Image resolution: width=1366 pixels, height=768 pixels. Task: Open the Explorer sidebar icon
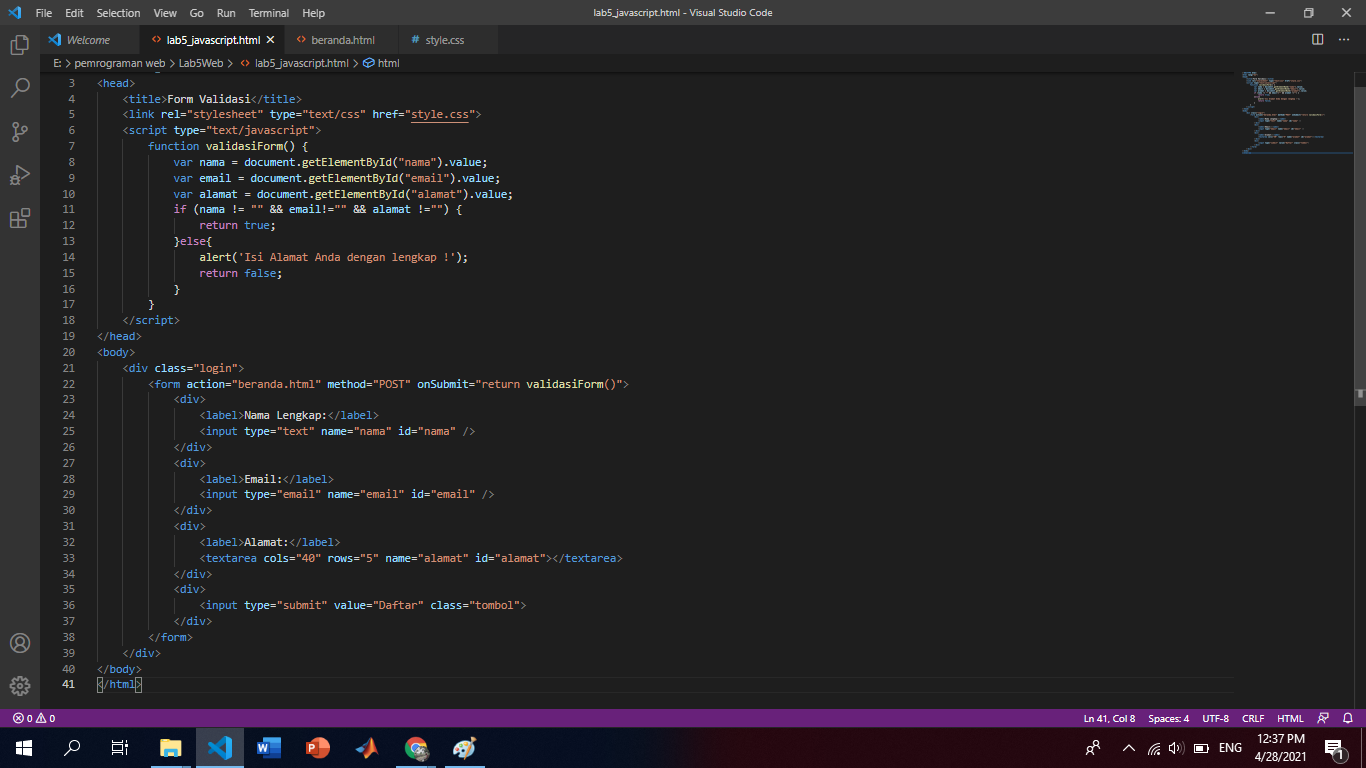[x=20, y=45]
